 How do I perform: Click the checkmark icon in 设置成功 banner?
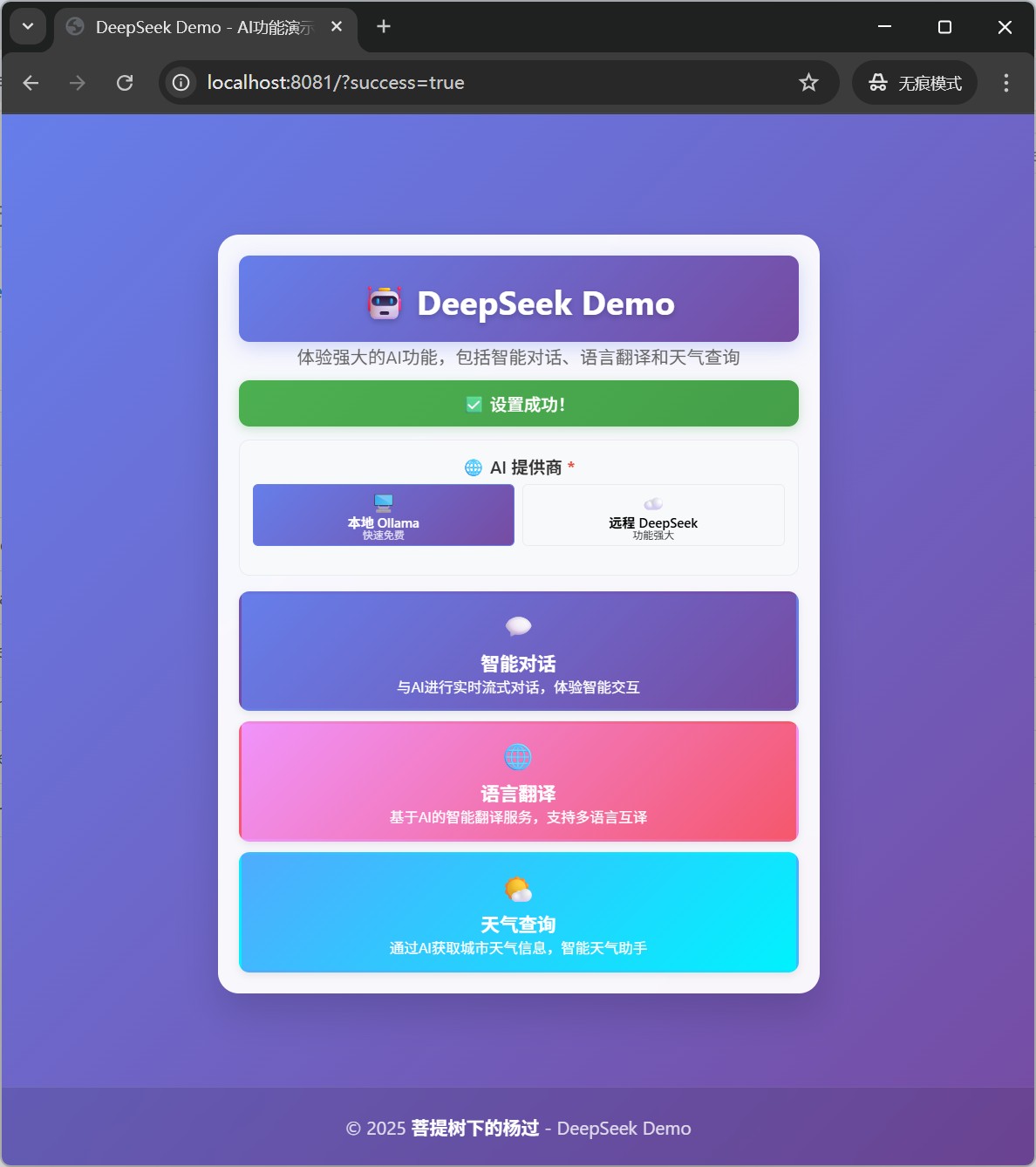click(474, 404)
